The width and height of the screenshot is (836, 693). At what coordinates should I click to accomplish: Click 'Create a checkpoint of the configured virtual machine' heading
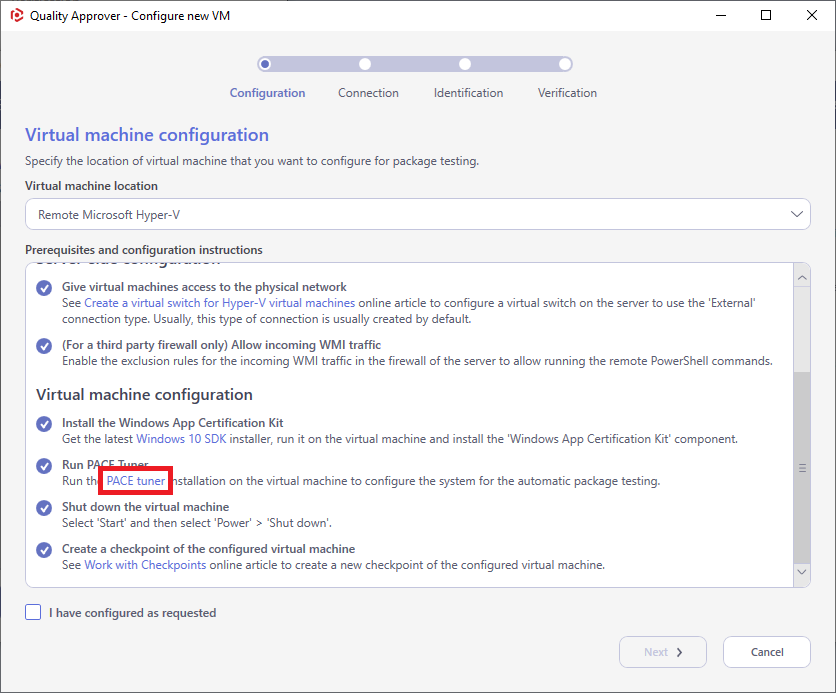pos(208,549)
